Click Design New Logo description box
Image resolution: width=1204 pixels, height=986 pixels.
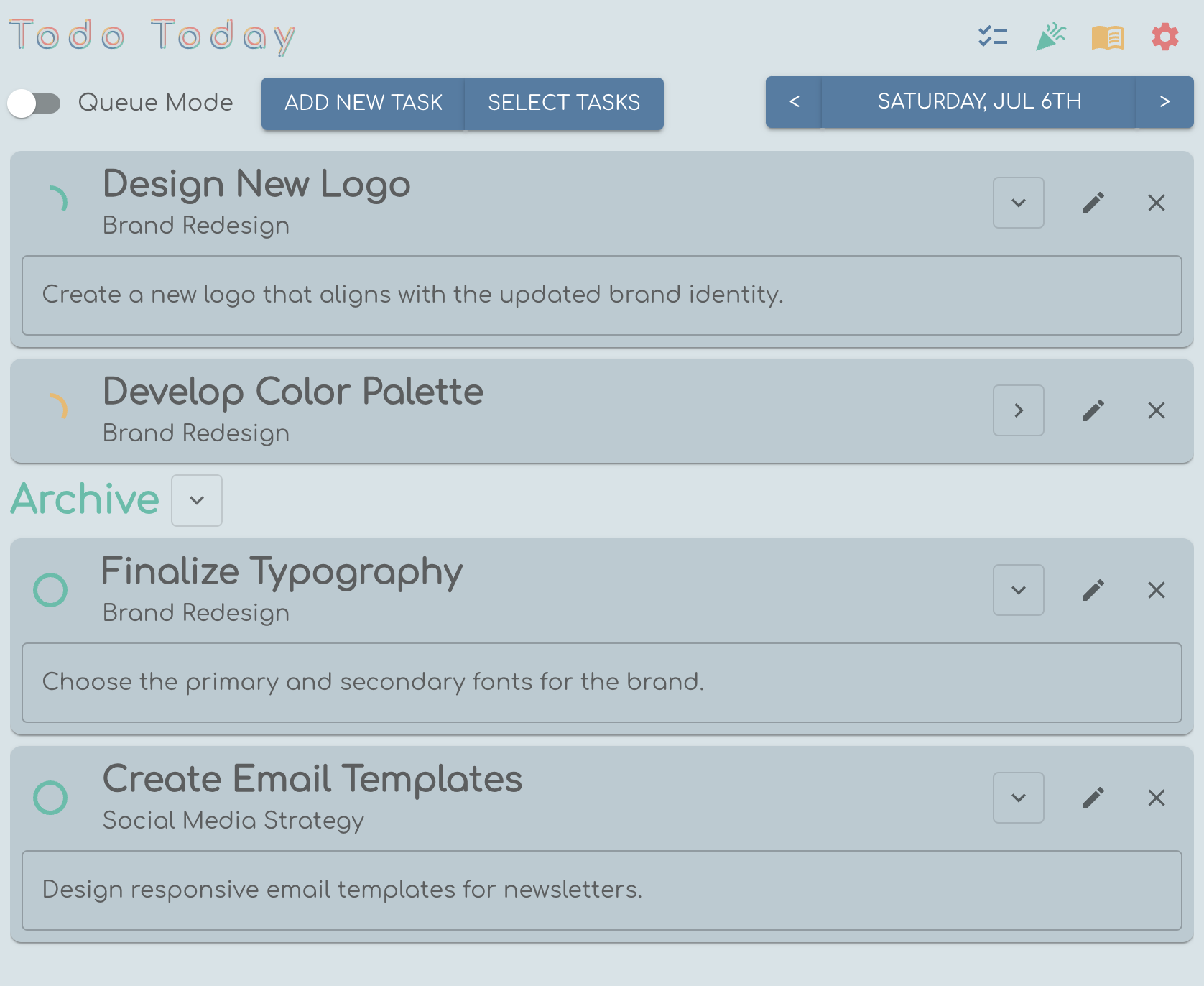(602, 295)
